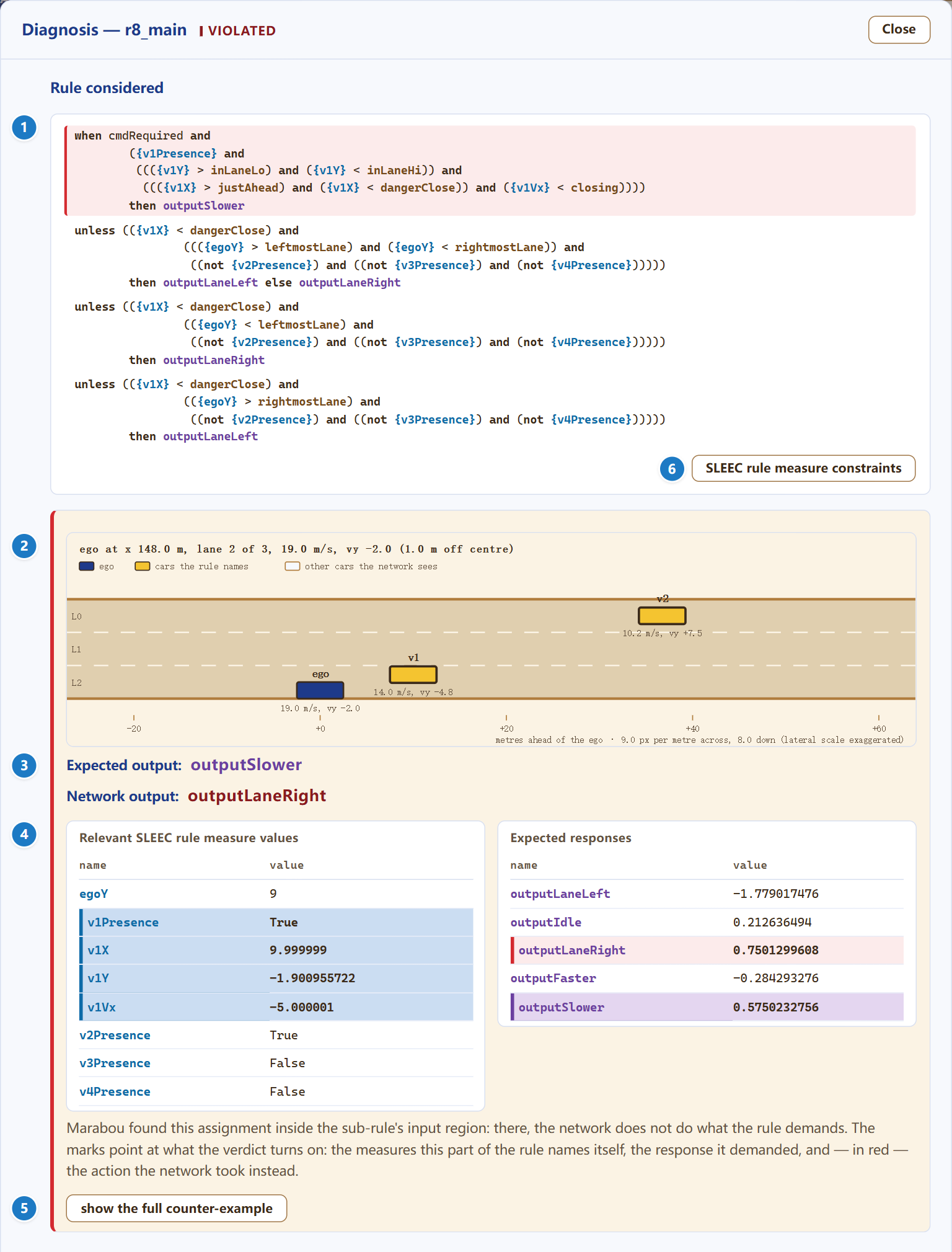952x1252 pixels.
Task: Click the Network output value 'outputLaneRight'
Action: click(x=257, y=796)
